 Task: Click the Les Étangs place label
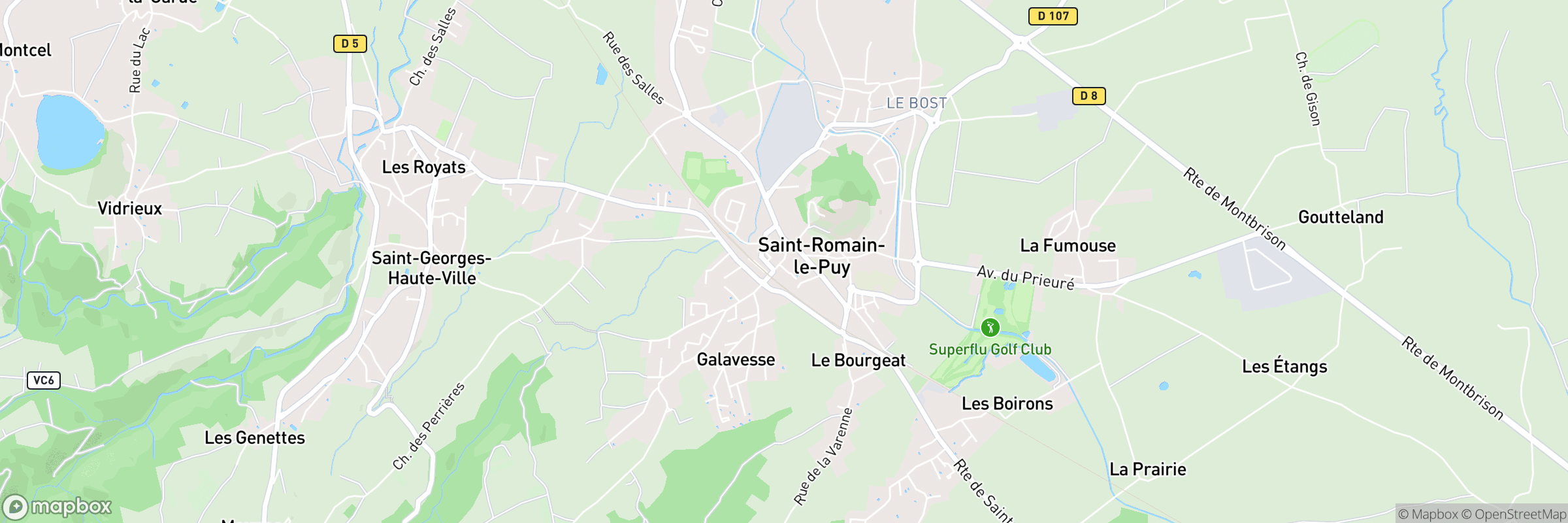pyautogui.click(x=1285, y=366)
